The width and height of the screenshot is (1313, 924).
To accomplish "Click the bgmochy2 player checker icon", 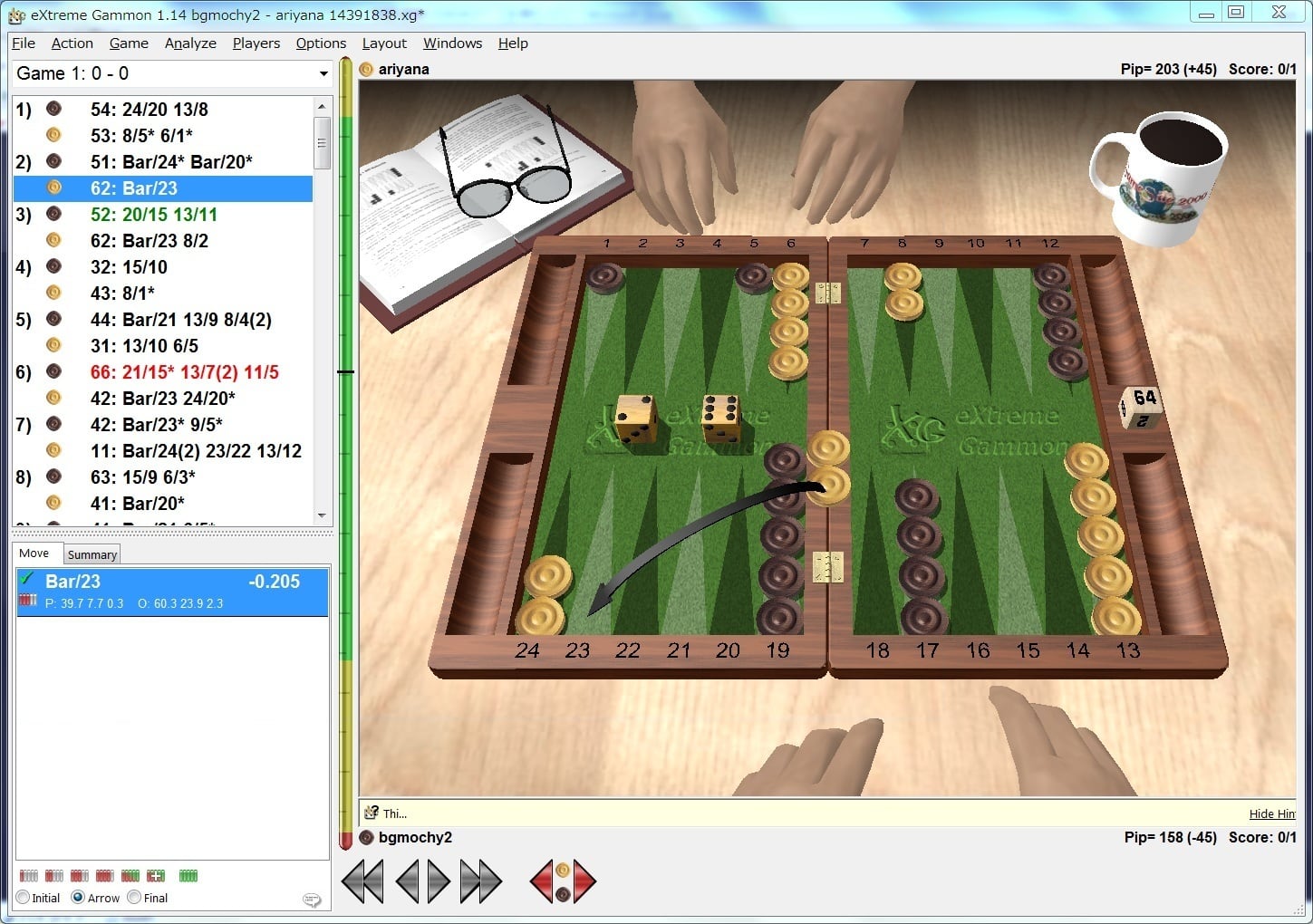I will (367, 837).
